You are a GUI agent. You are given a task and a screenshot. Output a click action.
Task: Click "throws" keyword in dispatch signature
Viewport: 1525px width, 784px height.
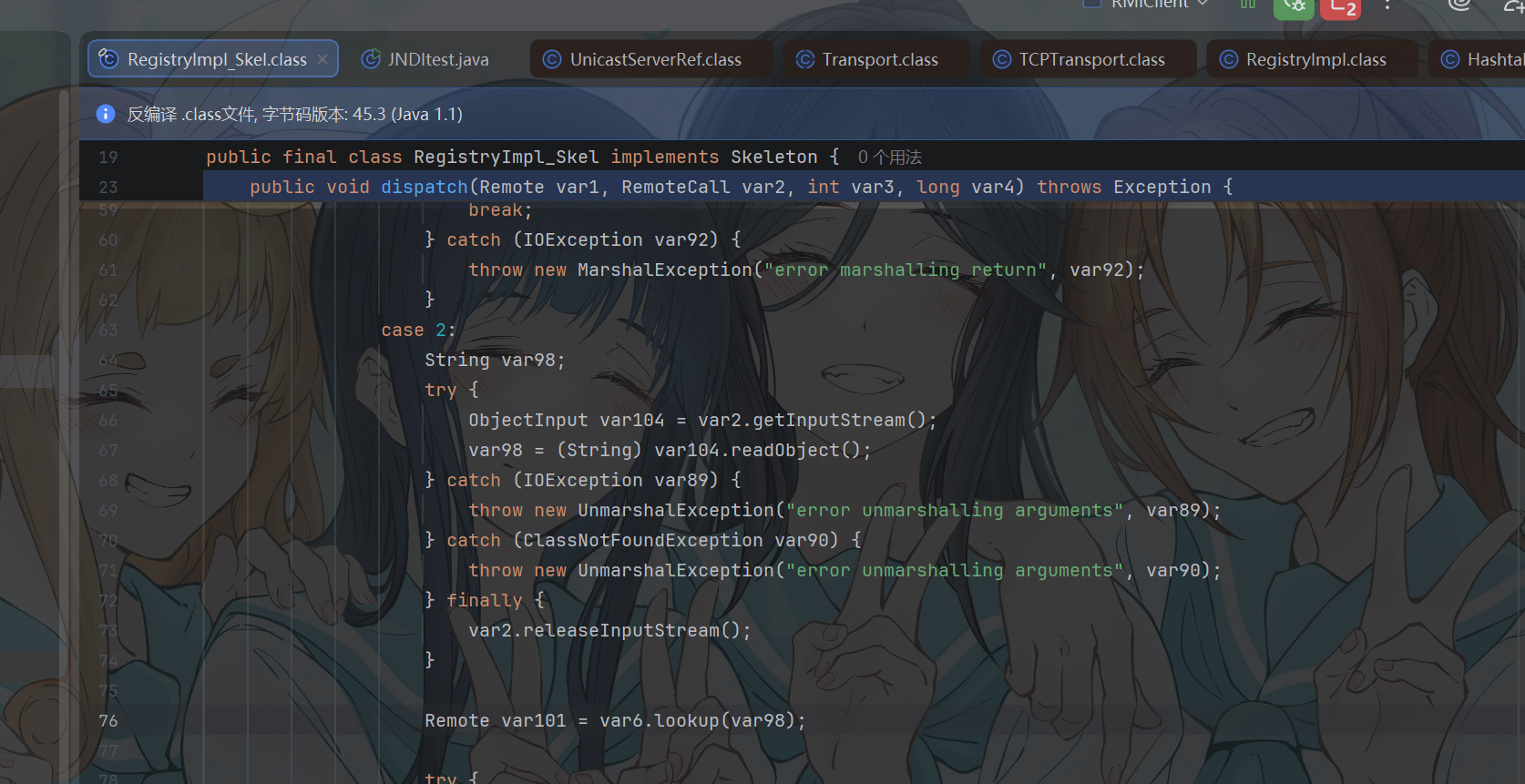coord(1070,188)
